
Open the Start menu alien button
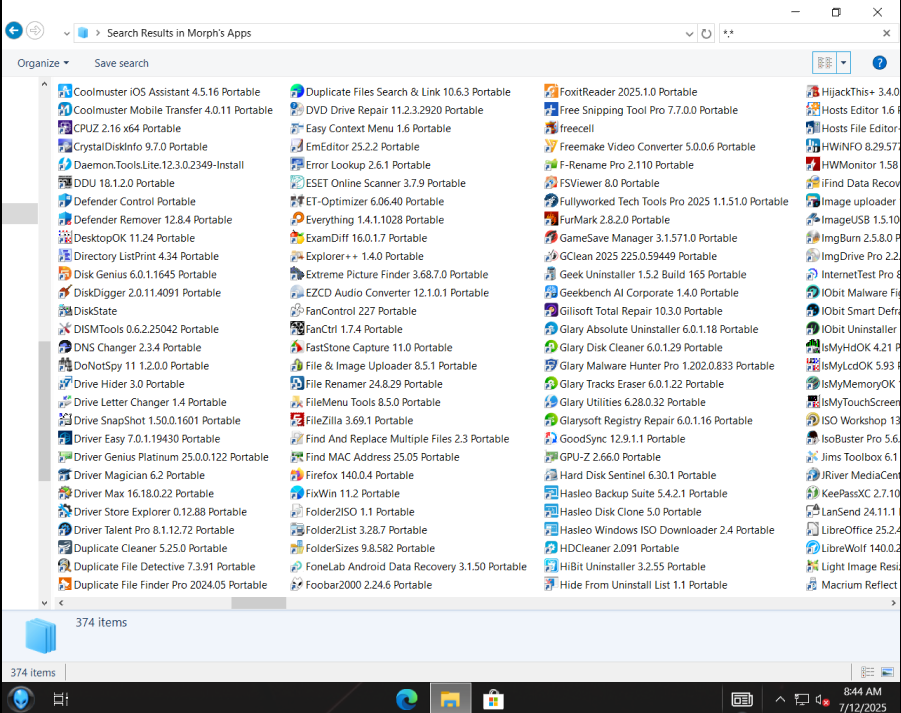20,699
